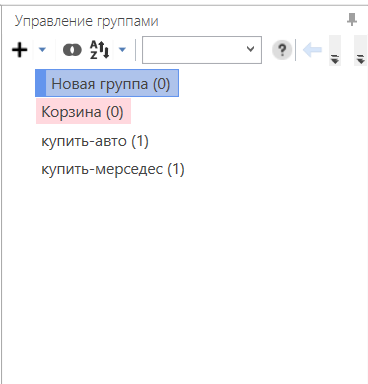The height and width of the screenshot is (384, 368).
Task: Open the empty combo box in toolbar
Action: [202, 50]
